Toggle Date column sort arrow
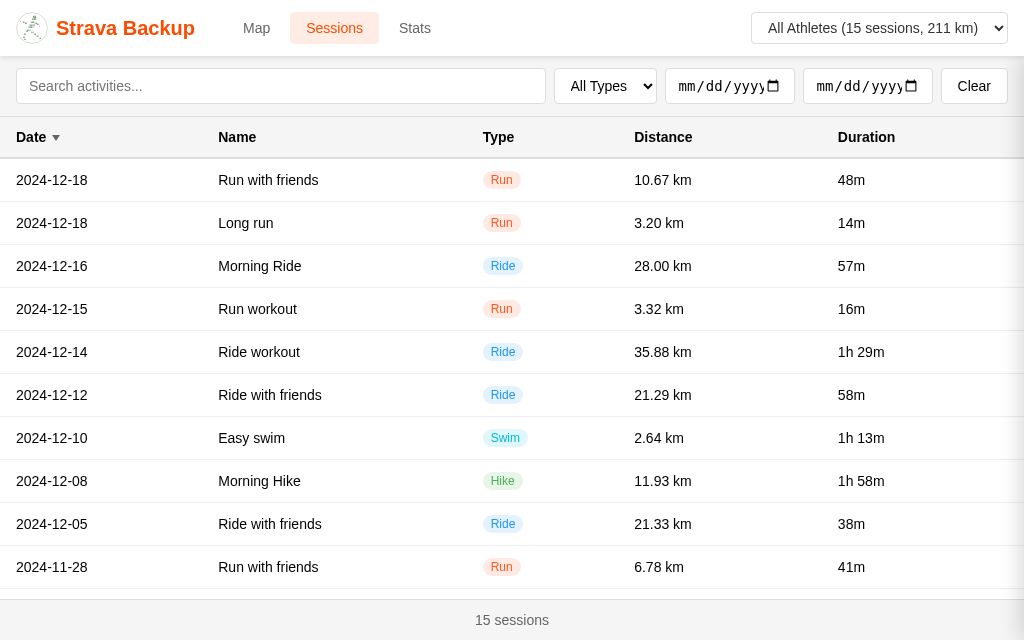 click(56, 138)
